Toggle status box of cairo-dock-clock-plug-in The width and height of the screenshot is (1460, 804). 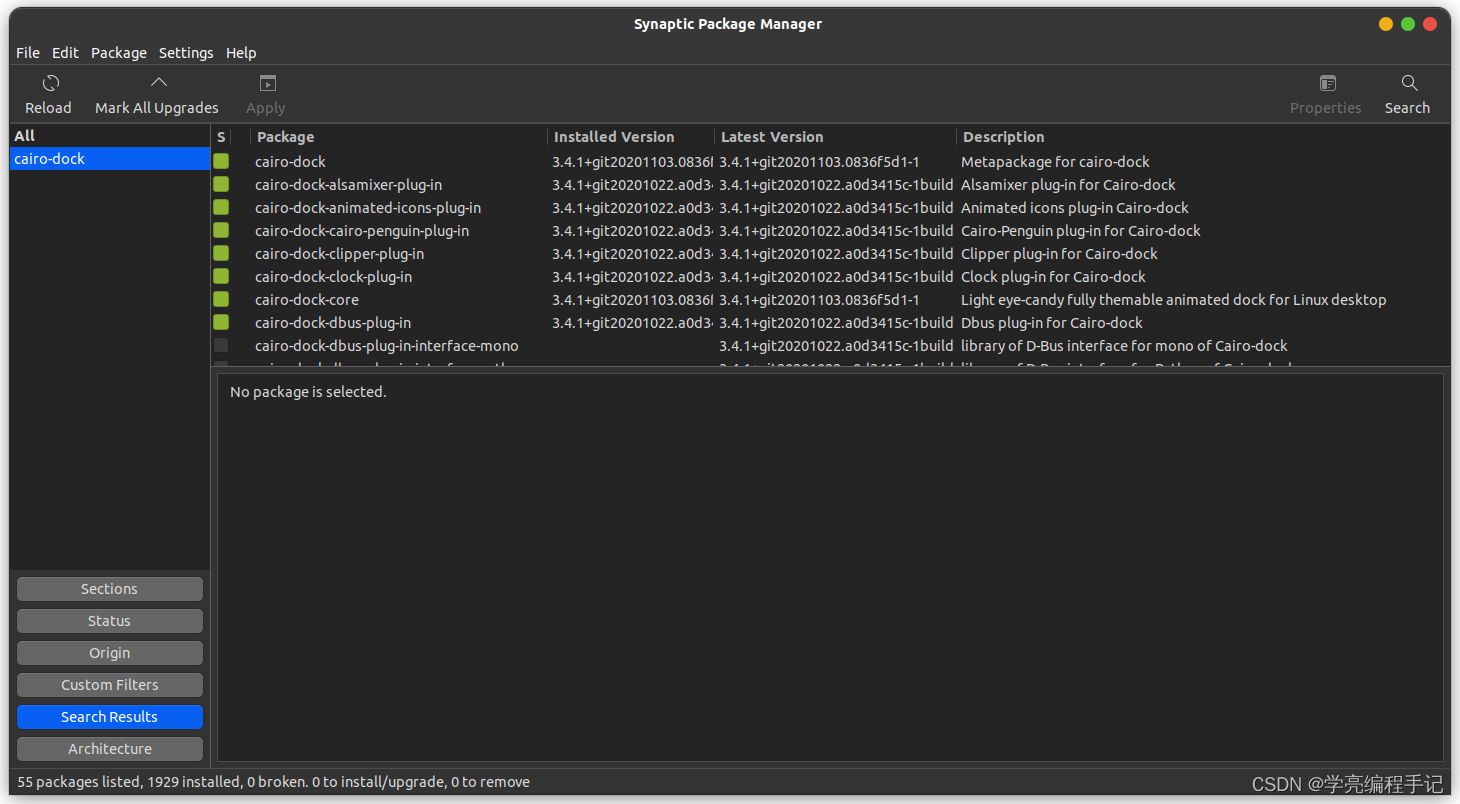[221, 276]
